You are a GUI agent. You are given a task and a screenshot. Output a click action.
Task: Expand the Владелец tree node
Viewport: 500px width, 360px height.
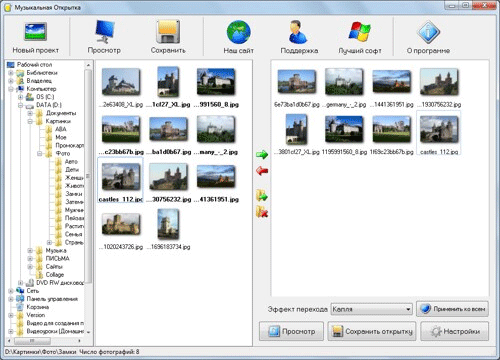tap(11, 81)
